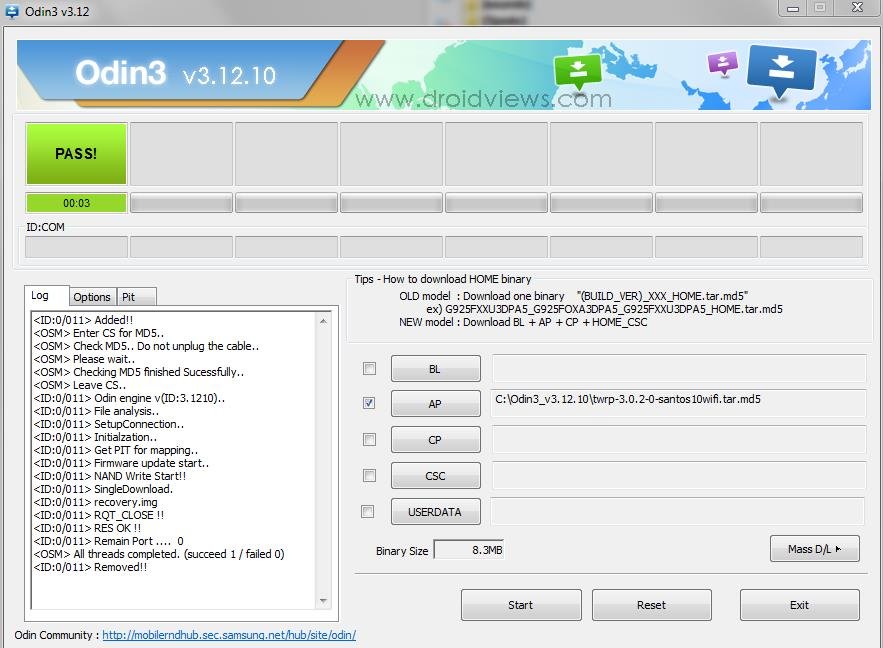This screenshot has width=883, height=648.
Task: Click the 'Remain Port .... 0' log line
Action: [109, 541]
